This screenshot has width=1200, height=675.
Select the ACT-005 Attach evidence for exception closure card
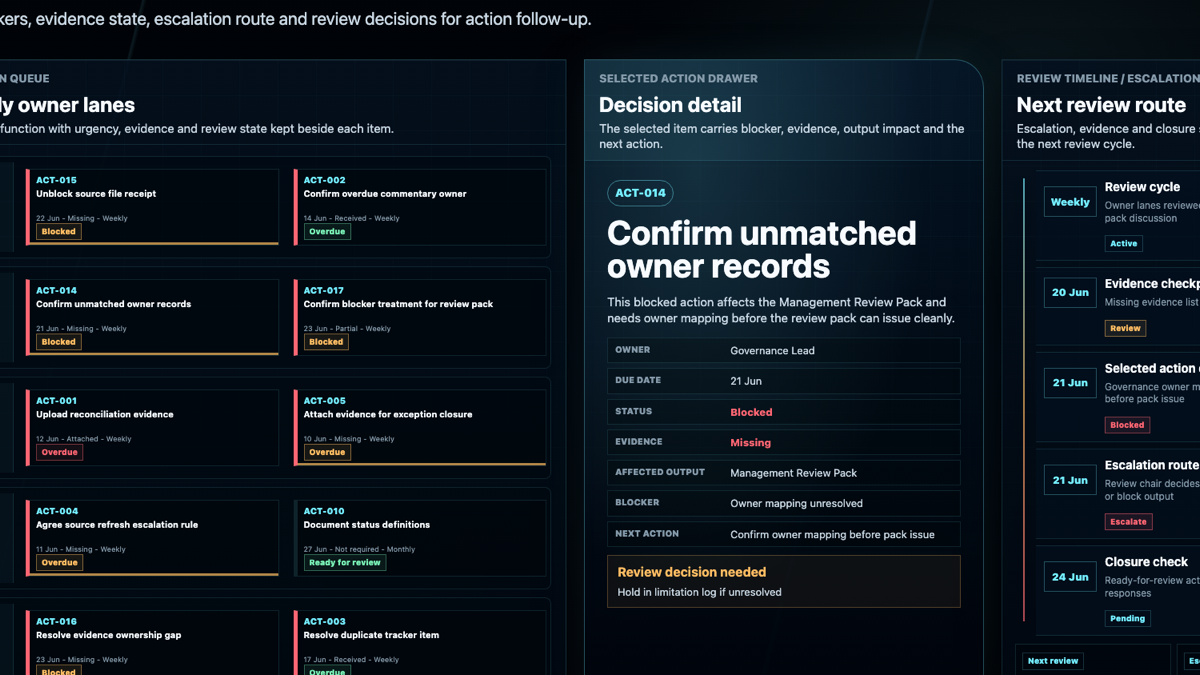click(x=420, y=428)
